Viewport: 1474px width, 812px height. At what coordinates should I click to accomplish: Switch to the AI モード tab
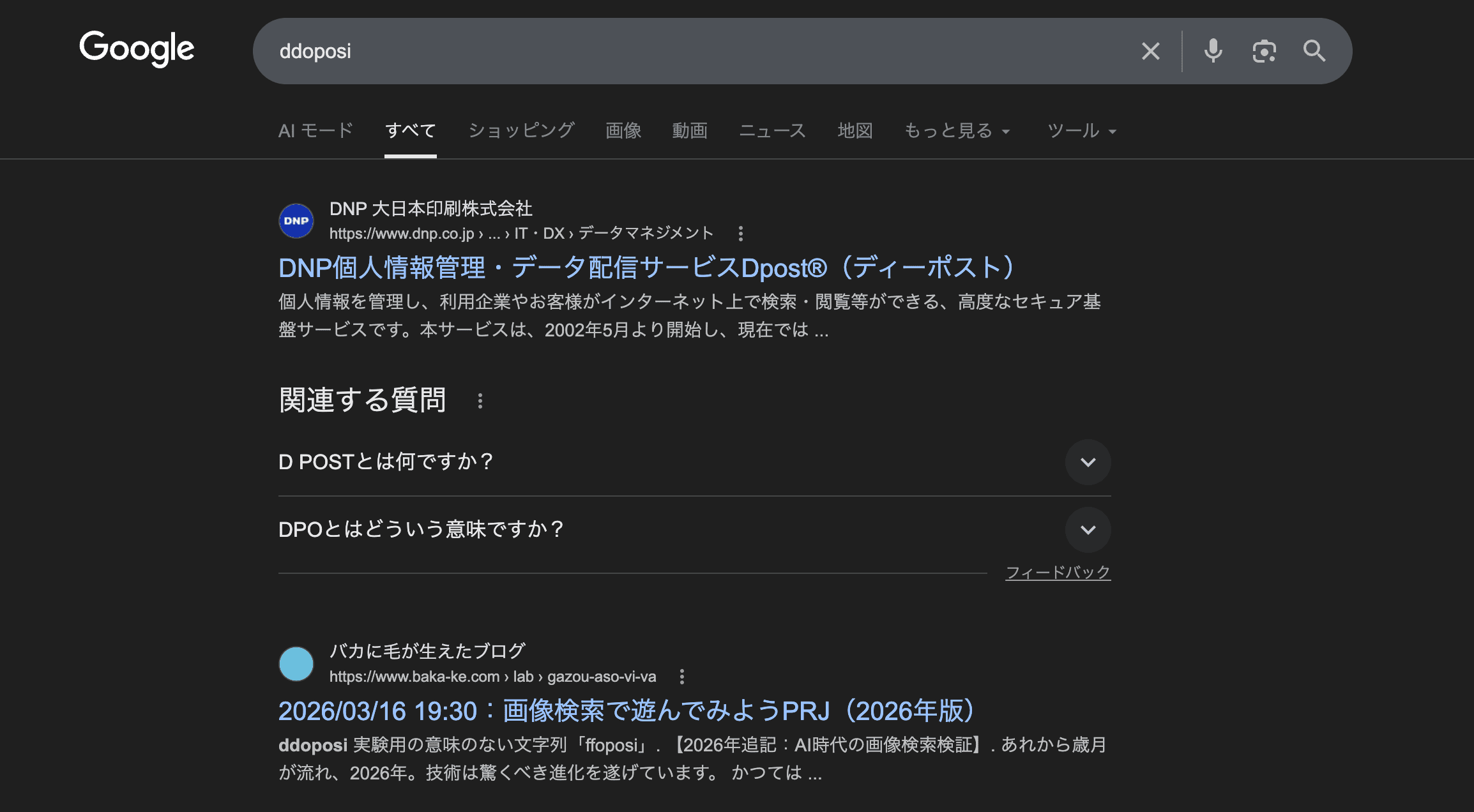[x=315, y=131]
